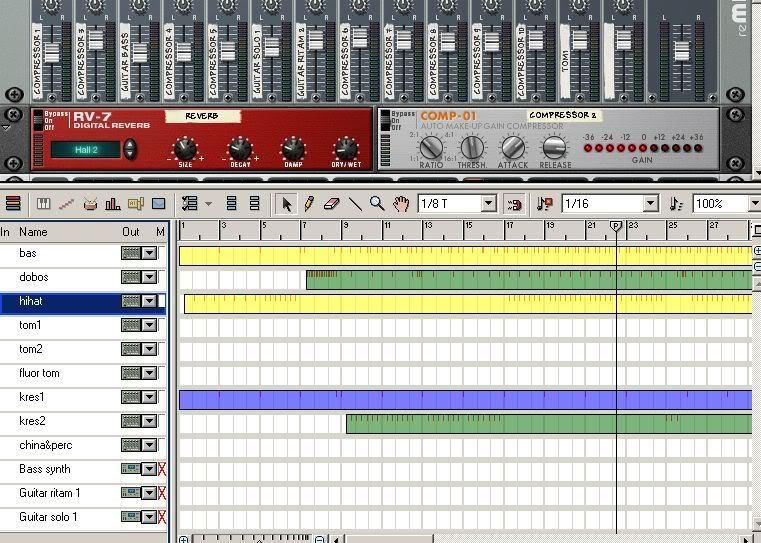
Task: Open output dropdown for the kres1 track
Action: coord(149,397)
